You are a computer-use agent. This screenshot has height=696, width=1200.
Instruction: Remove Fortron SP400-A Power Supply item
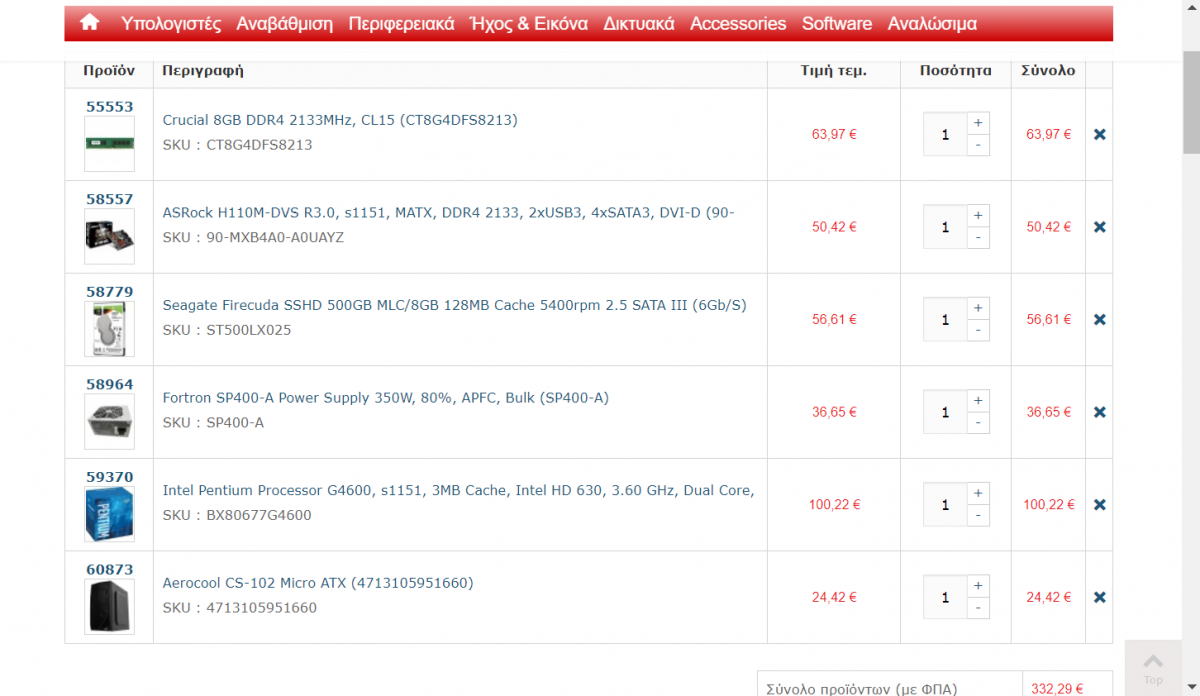(x=1100, y=412)
